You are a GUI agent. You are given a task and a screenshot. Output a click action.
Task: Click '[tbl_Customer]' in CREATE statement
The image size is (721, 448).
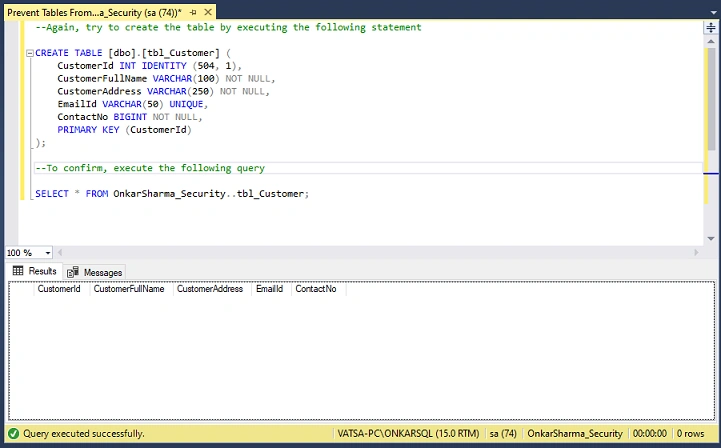(181, 53)
